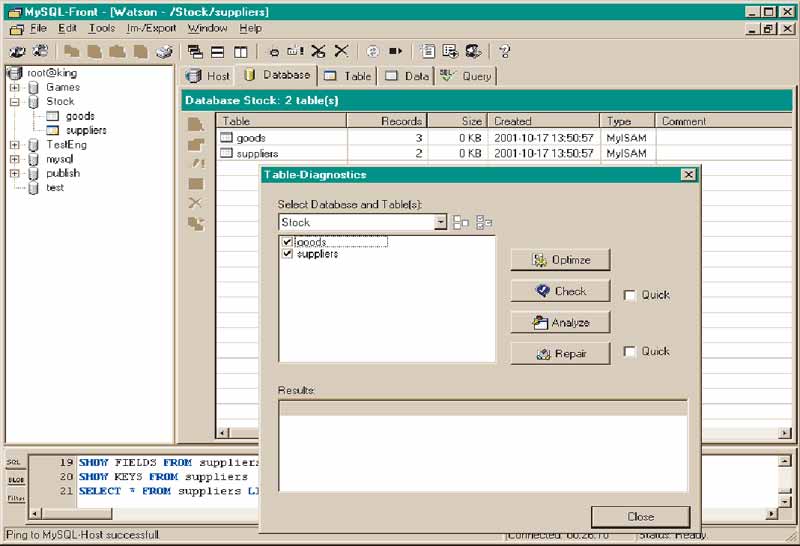Image resolution: width=800 pixels, height=546 pixels.
Task: Click the toolbar icon just left of the help icon
Action: pos(473,51)
